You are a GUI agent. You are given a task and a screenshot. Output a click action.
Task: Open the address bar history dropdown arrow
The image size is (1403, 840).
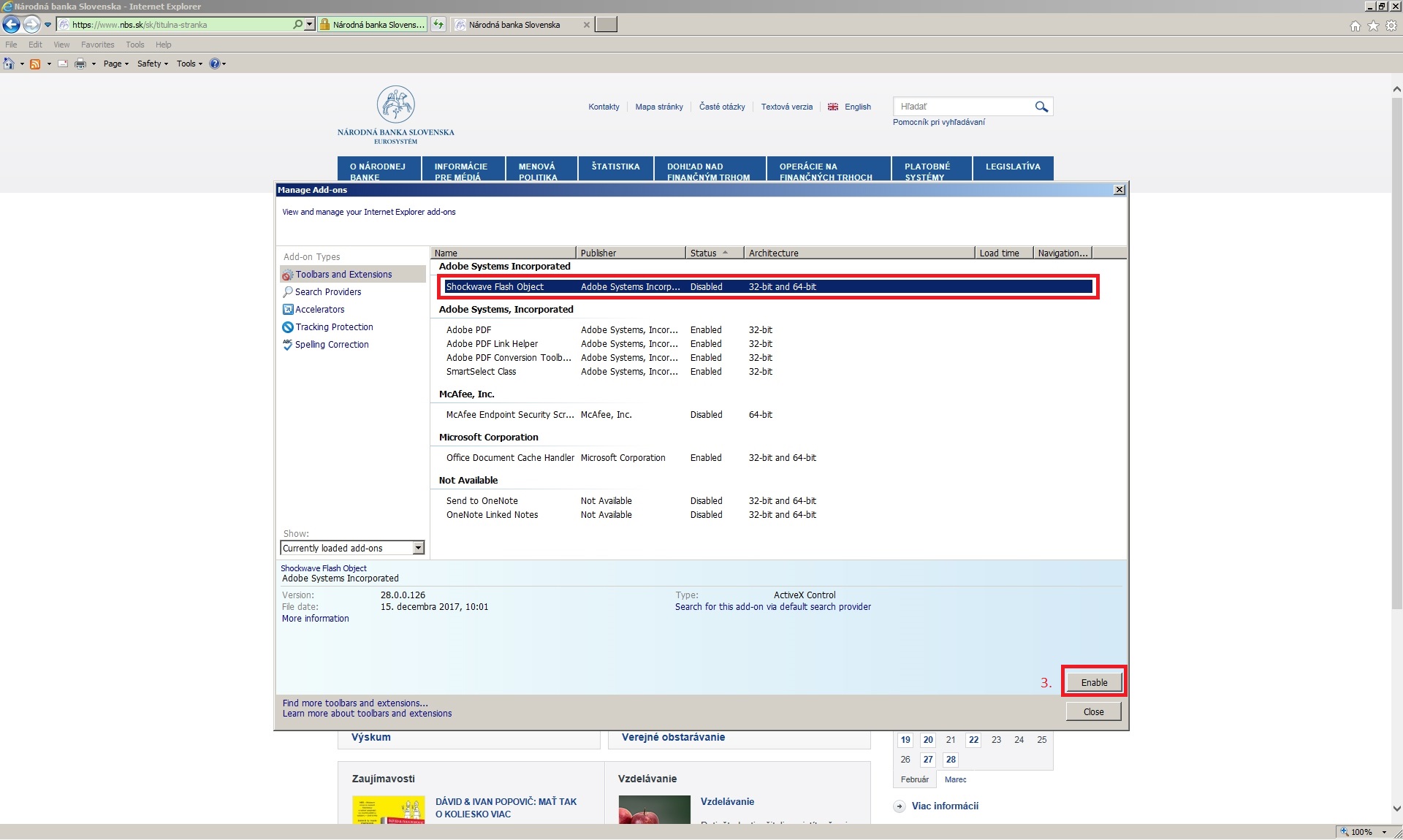[310, 24]
